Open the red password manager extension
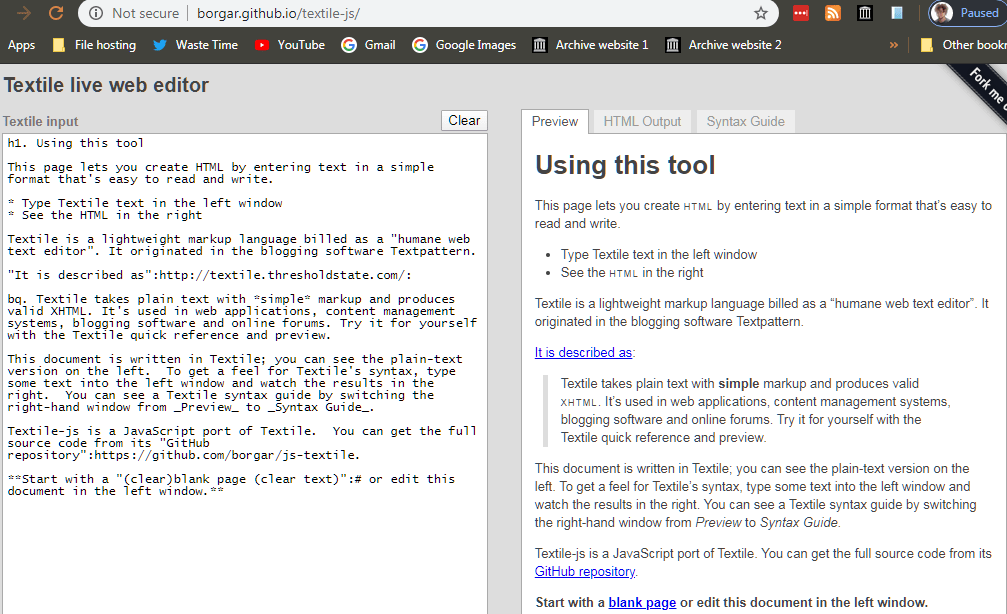 coord(801,13)
